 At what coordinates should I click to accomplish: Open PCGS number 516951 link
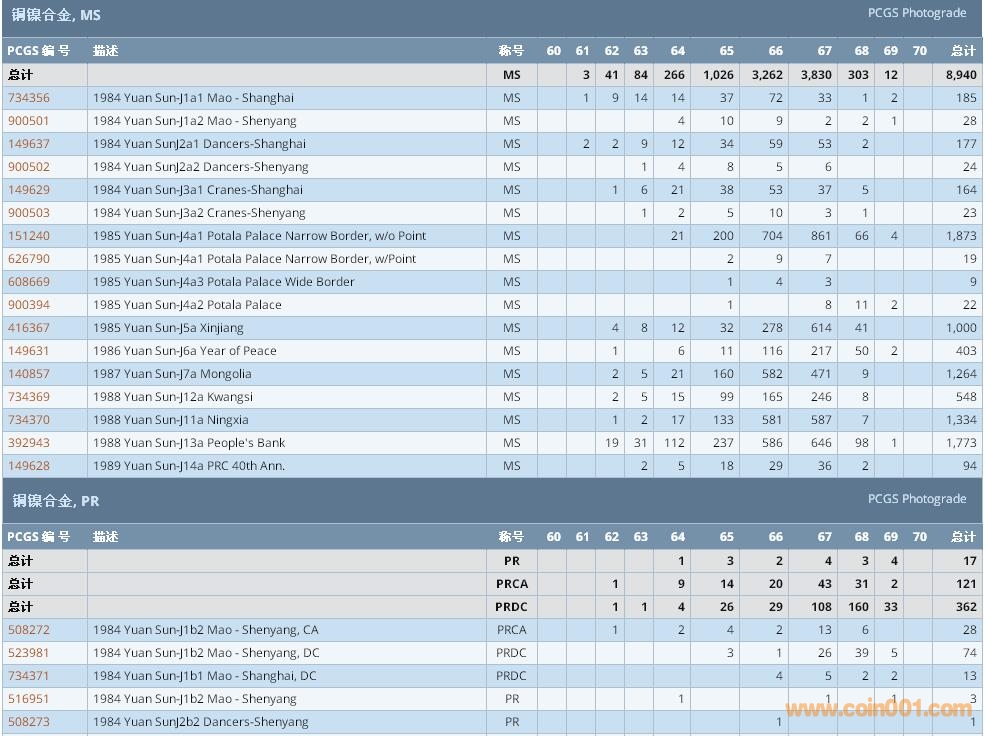click(29, 699)
